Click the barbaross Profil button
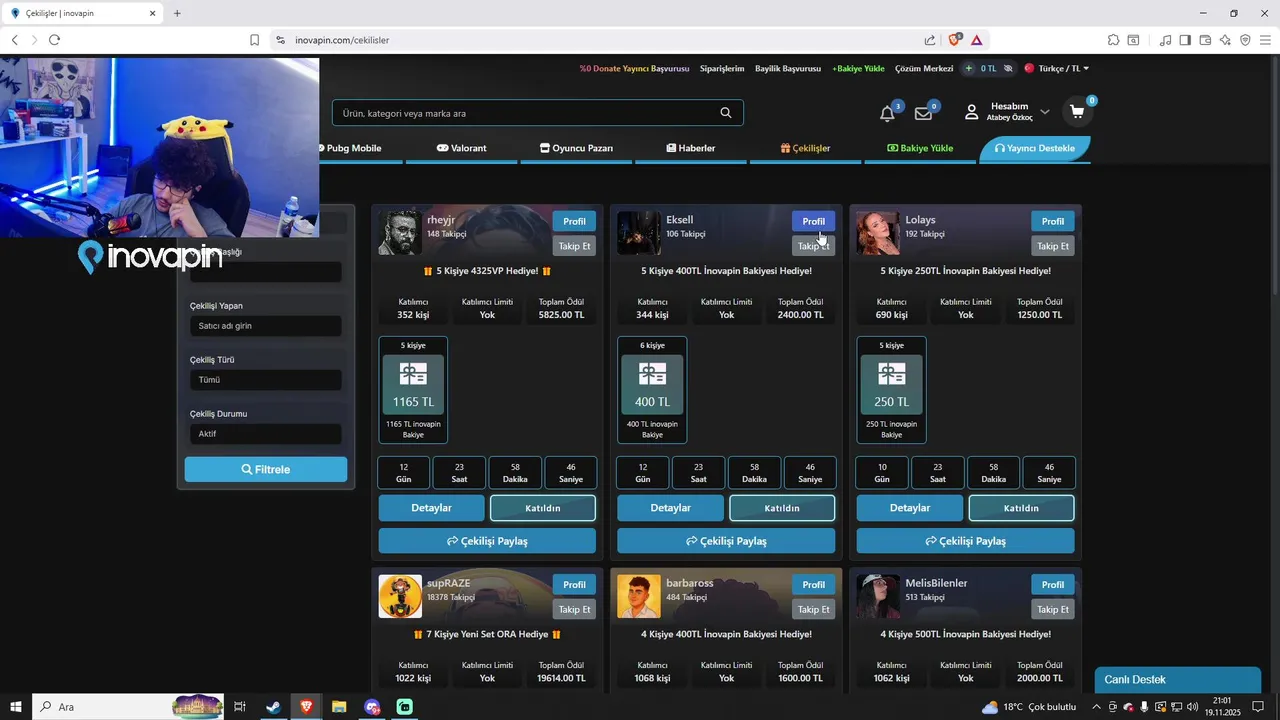1280x720 pixels. coord(813,585)
